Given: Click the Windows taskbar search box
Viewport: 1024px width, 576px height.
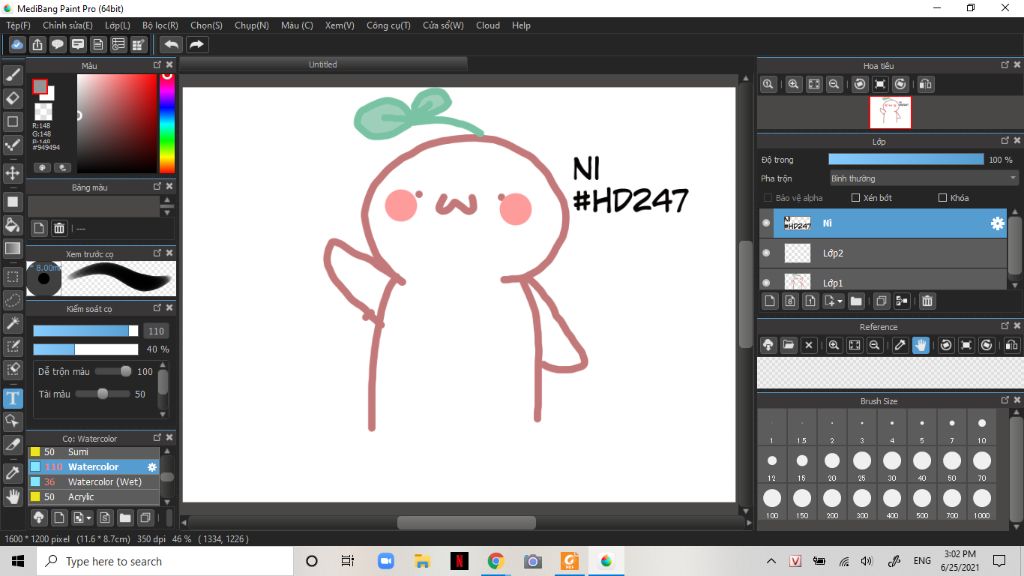Looking at the screenshot, I should tap(165, 561).
